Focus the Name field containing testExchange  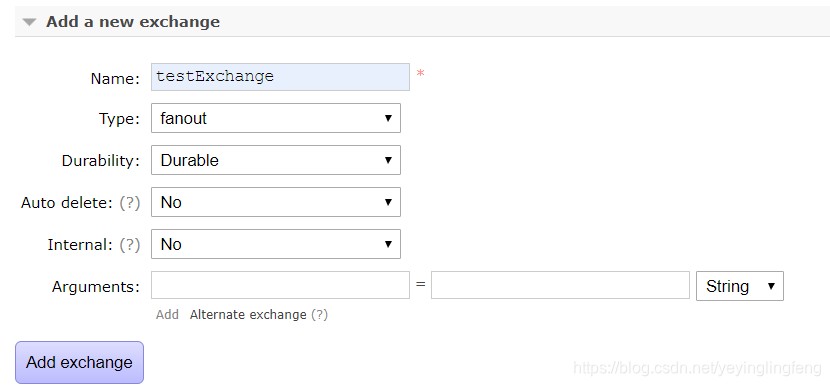280,77
